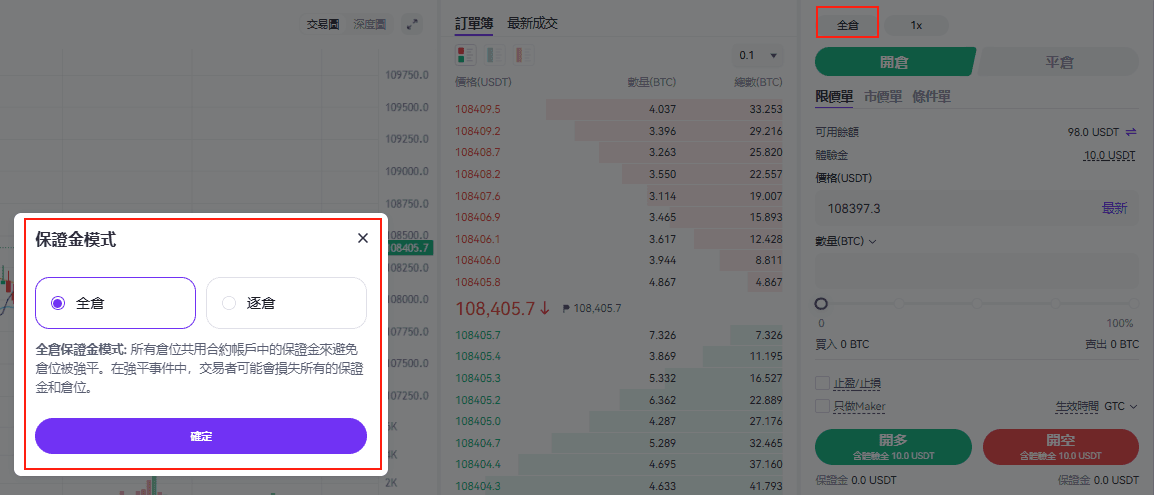Show sell-orders-only order book view
The image size is (1154, 495).
click(523, 55)
